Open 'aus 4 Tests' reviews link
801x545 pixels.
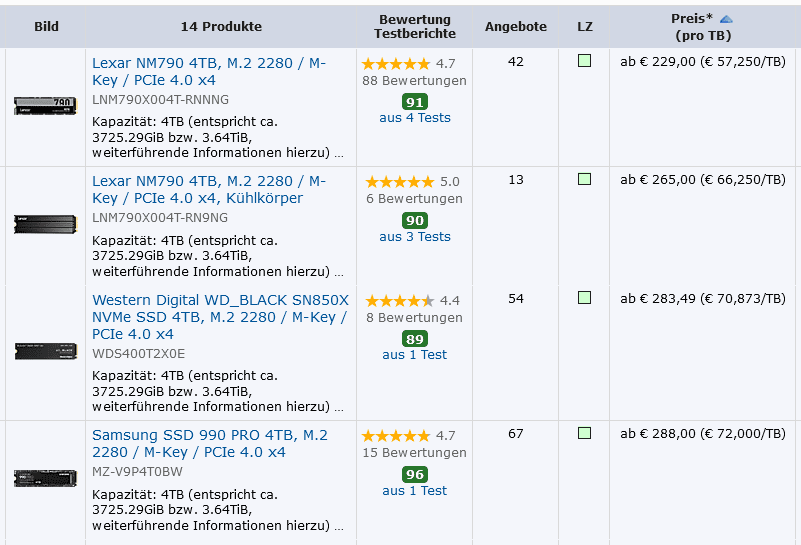click(415, 118)
